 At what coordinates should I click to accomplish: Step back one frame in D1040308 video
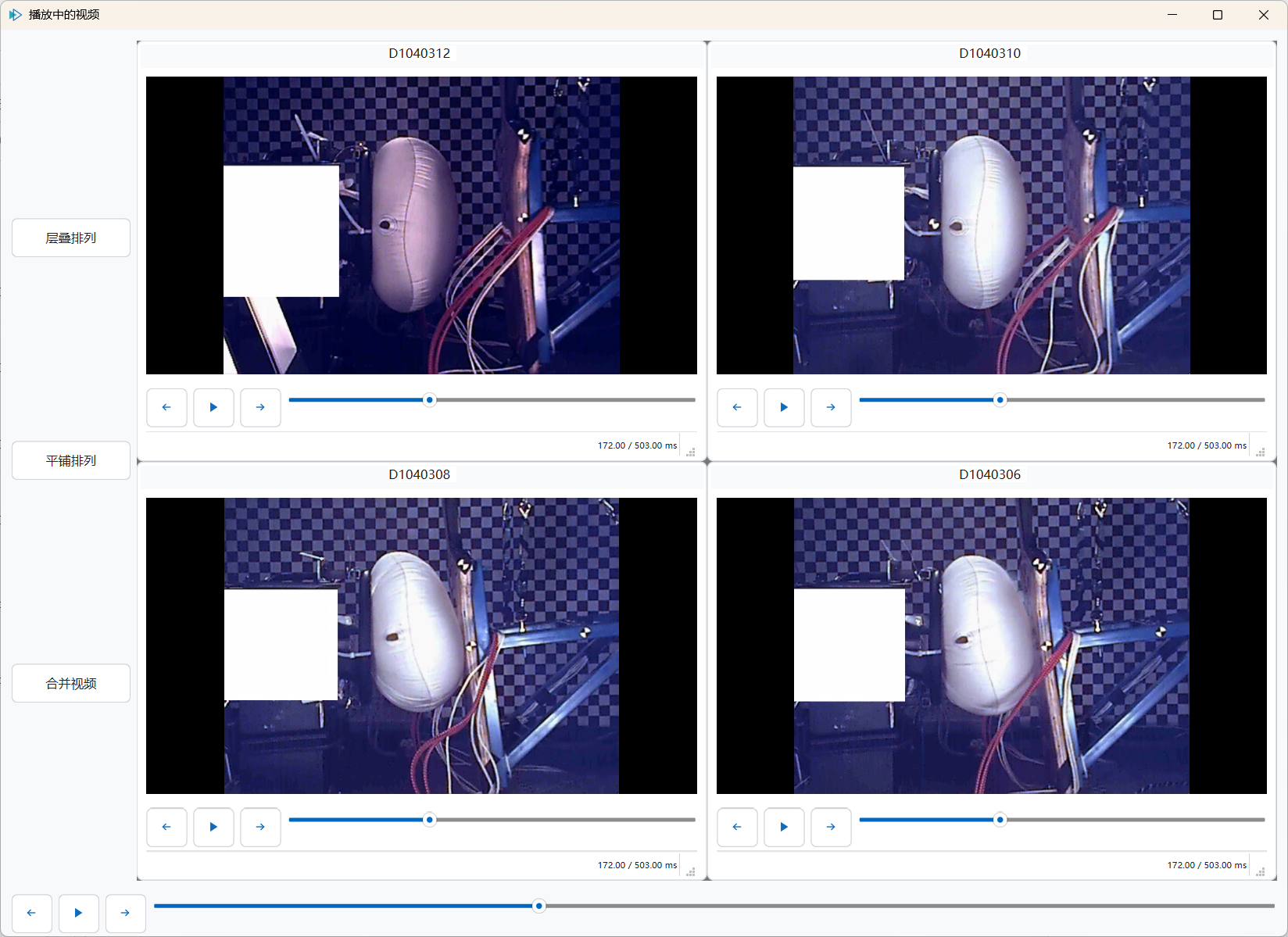(166, 827)
